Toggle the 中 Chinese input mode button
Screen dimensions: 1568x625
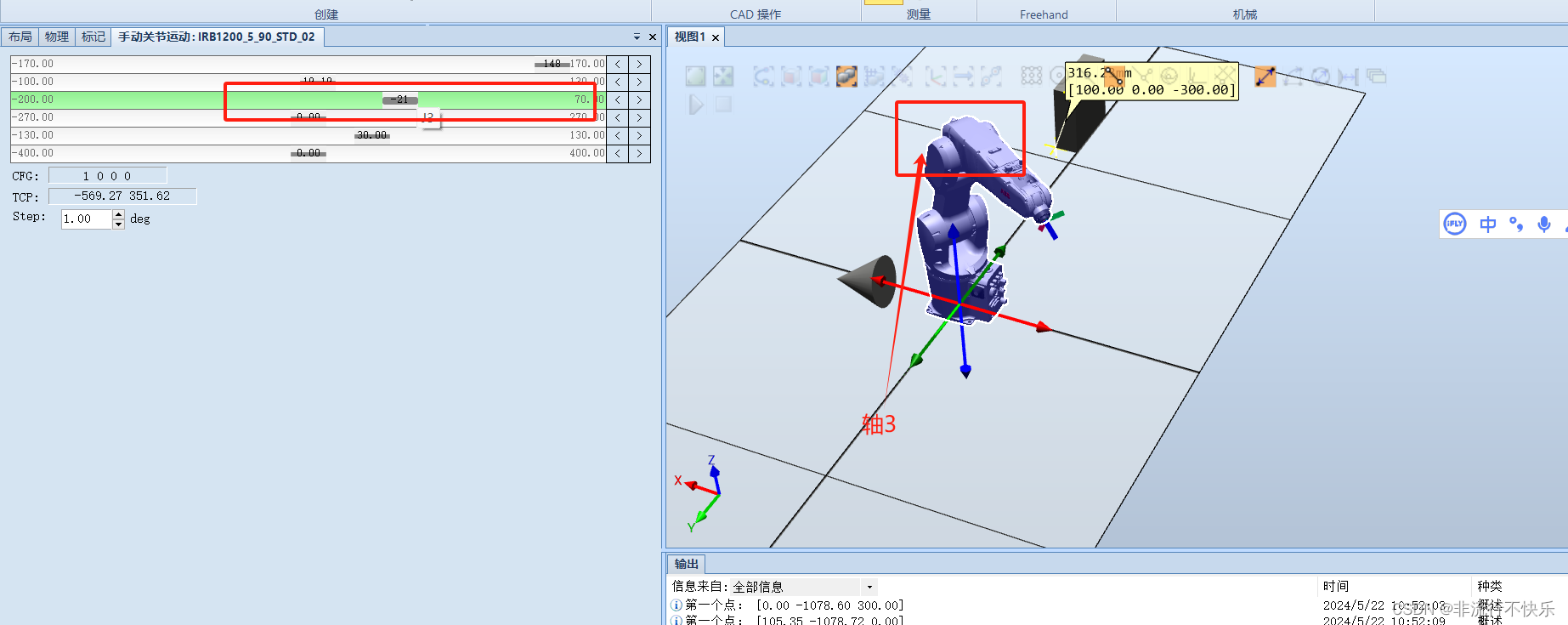(1488, 224)
